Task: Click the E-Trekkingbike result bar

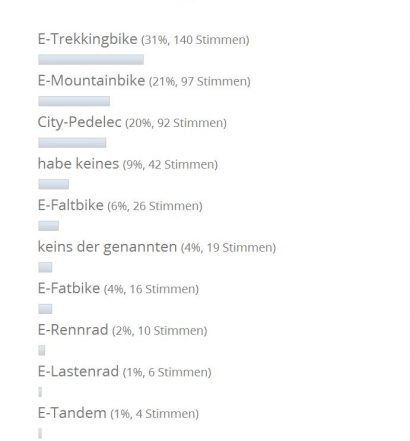Action: click(91, 60)
